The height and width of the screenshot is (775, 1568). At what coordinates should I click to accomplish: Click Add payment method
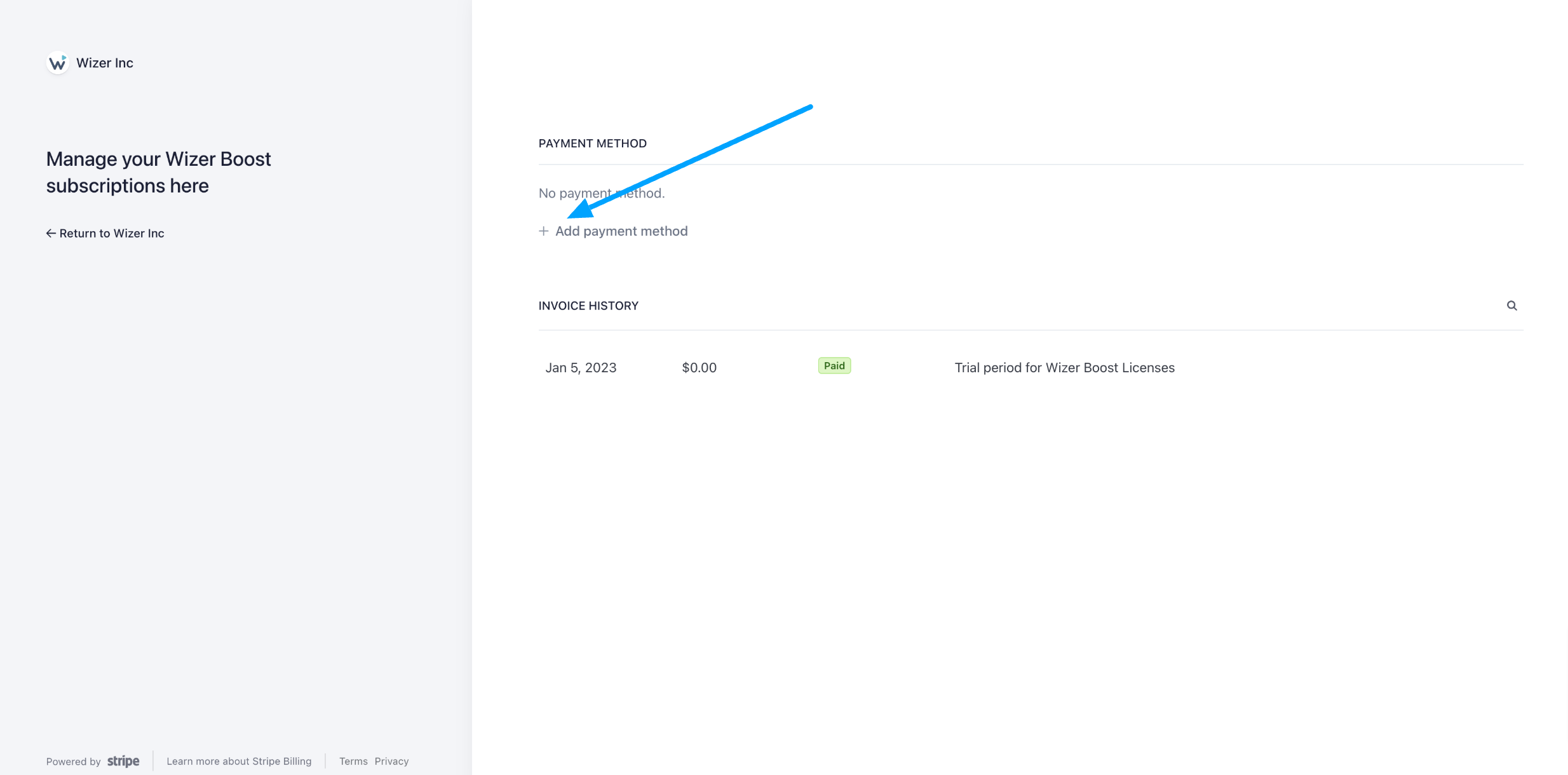pos(621,231)
